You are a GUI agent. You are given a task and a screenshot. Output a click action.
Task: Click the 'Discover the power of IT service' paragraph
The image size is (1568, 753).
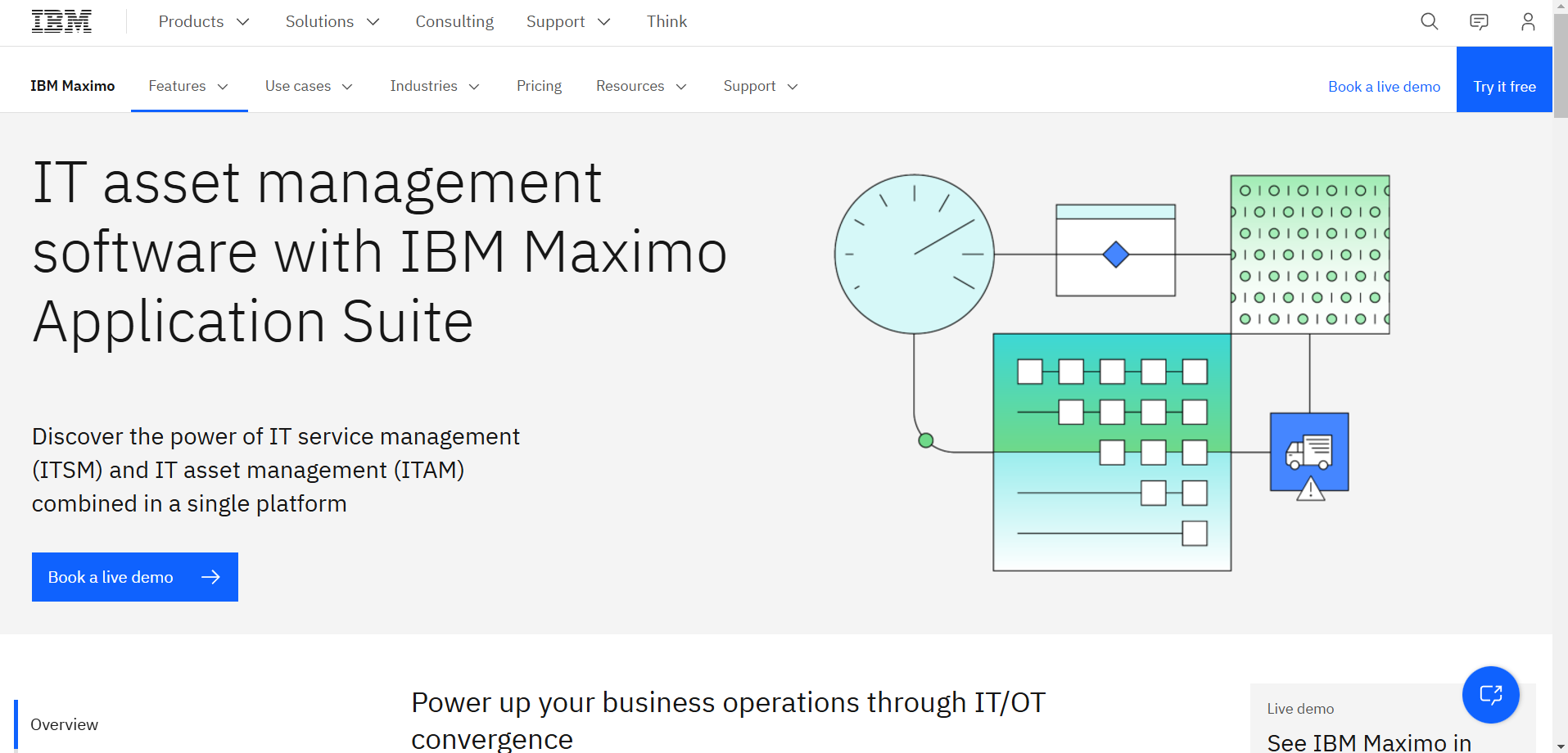276,470
